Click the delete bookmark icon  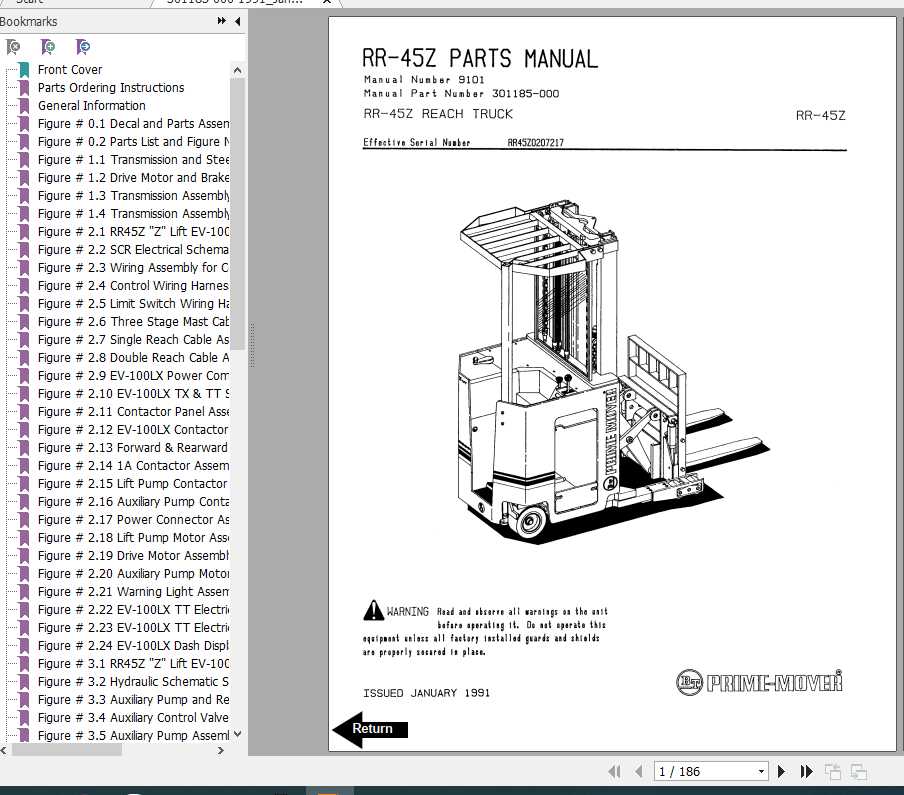point(14,47)
